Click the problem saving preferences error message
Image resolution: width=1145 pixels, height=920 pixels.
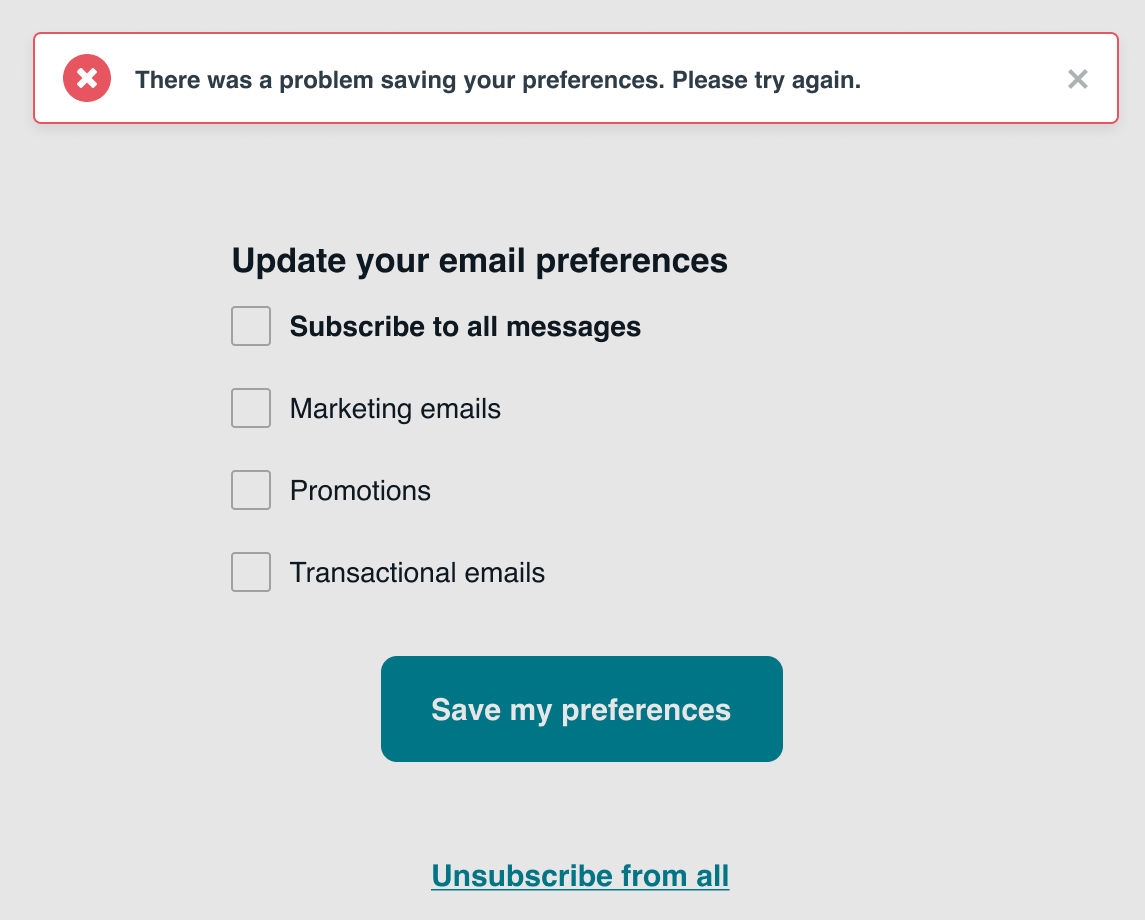[x=400, y=80]
